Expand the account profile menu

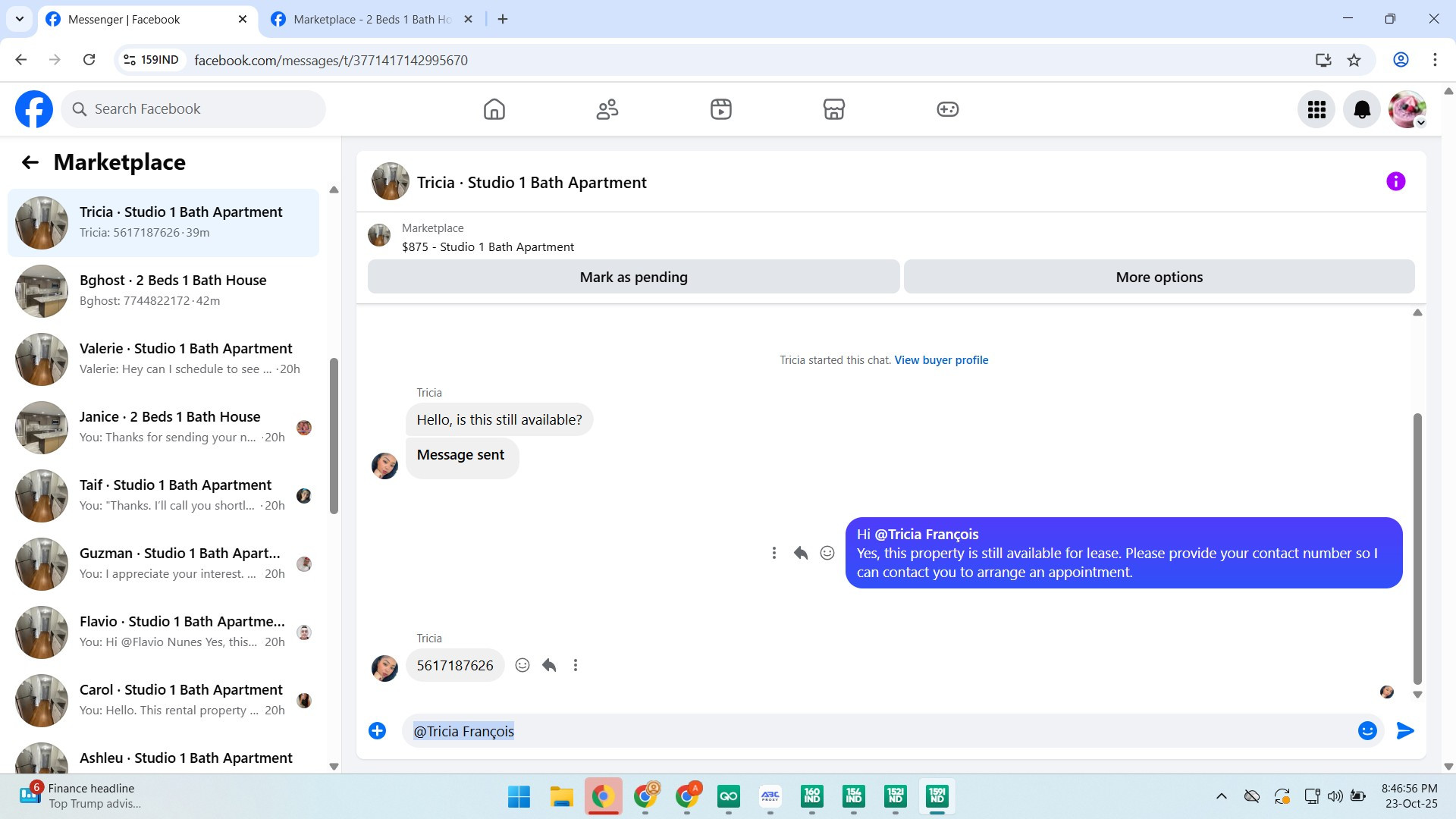click(1407, 110)
